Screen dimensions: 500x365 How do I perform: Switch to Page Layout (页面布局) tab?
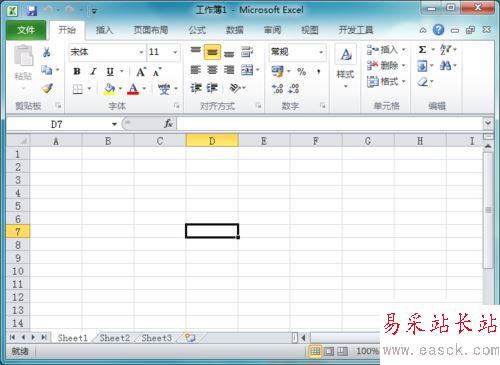(x=151, y=30)
